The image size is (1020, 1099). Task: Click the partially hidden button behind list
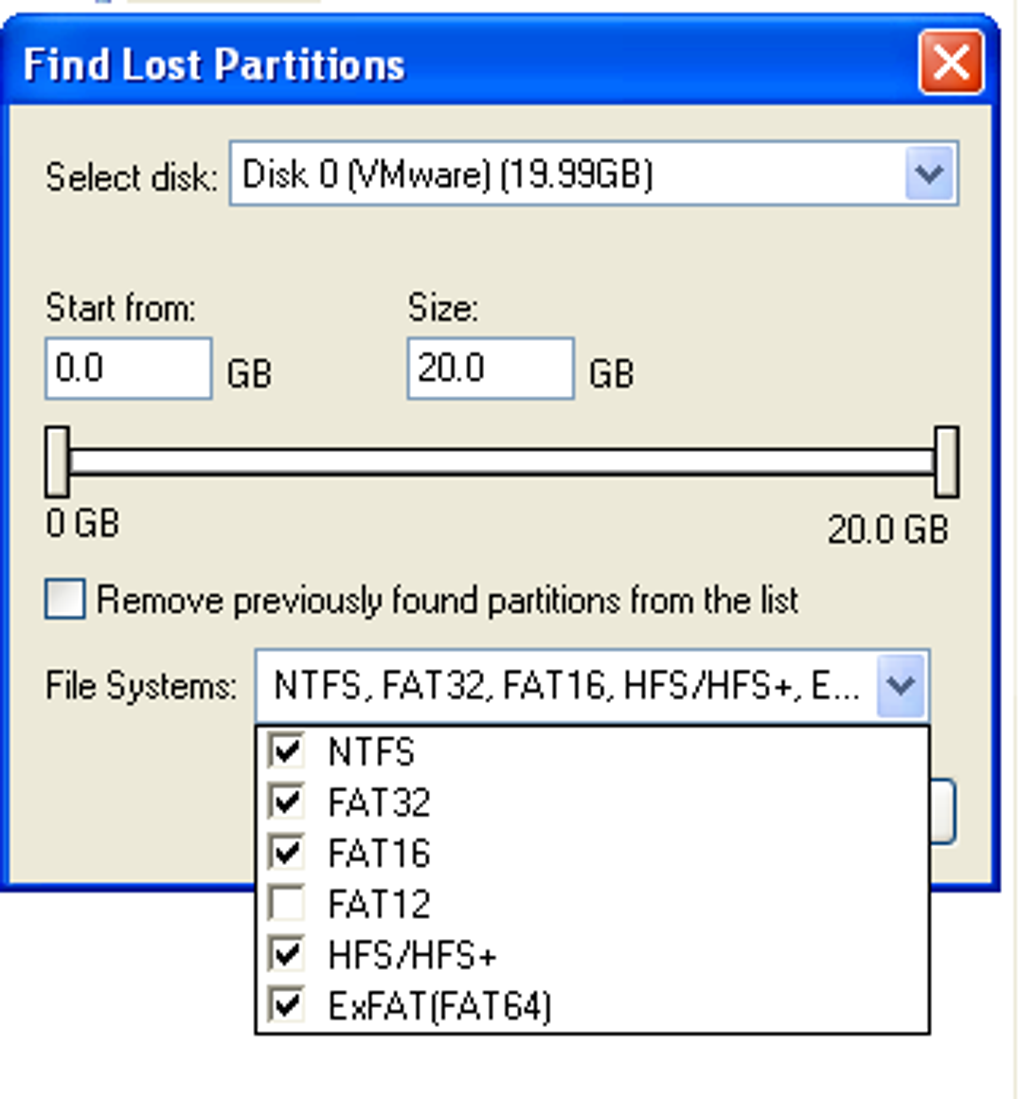coord(943,812)
